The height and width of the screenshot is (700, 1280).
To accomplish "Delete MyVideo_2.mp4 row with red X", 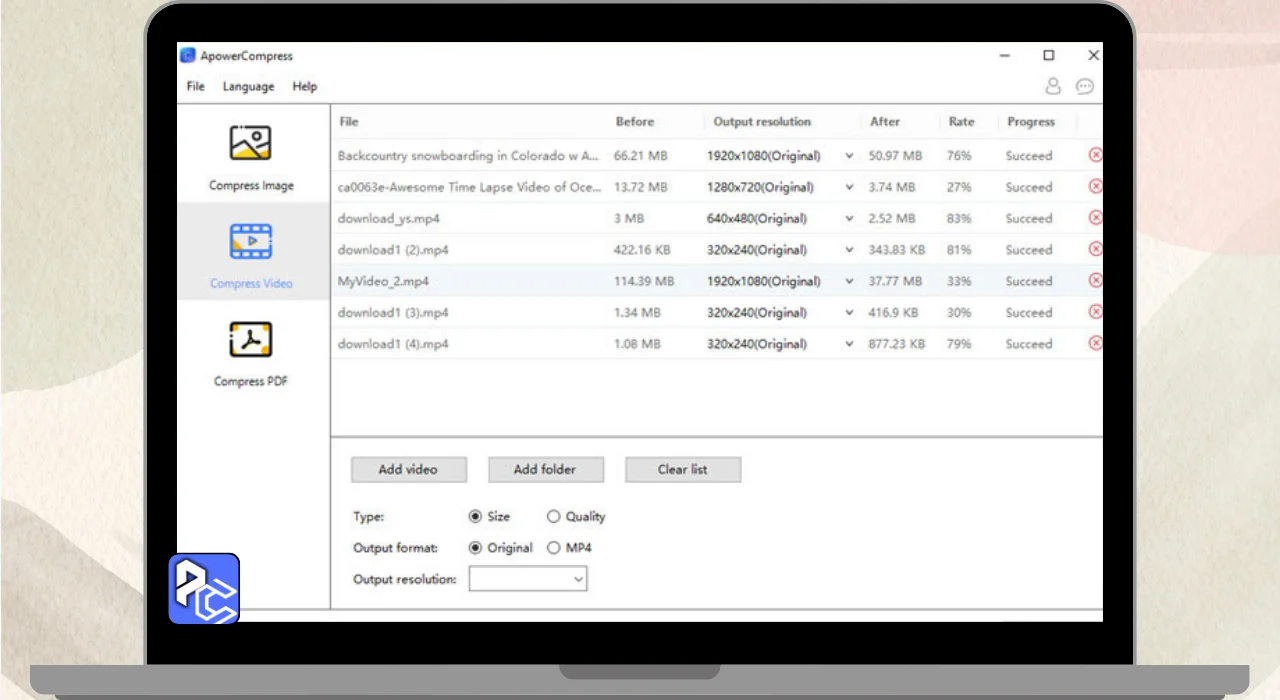I will click(x=1095, y=281).
